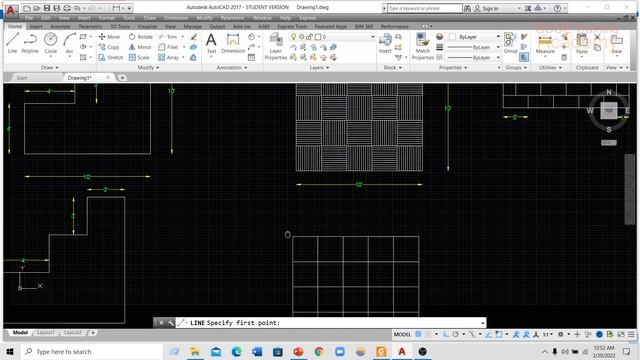Open the Manage ribbon tab
Viewport: 640px width, 360px height.
click(x=192, y=27)
